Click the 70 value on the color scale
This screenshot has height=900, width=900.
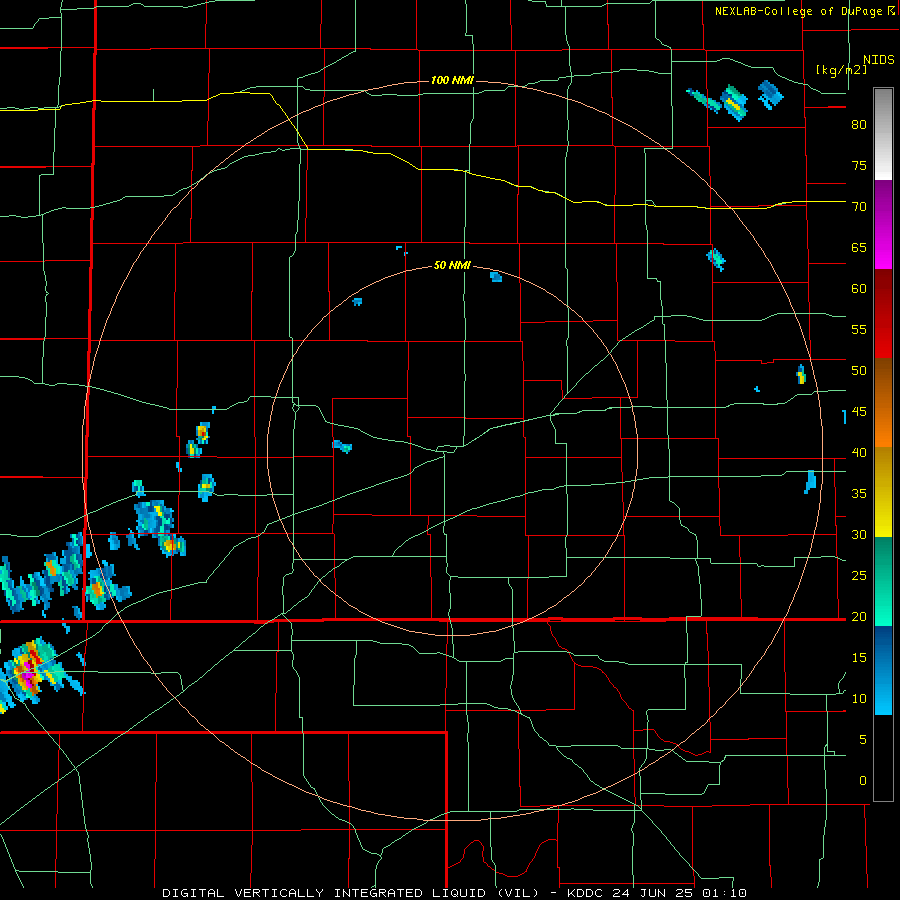pyautogui.click(x=859, y=206)
